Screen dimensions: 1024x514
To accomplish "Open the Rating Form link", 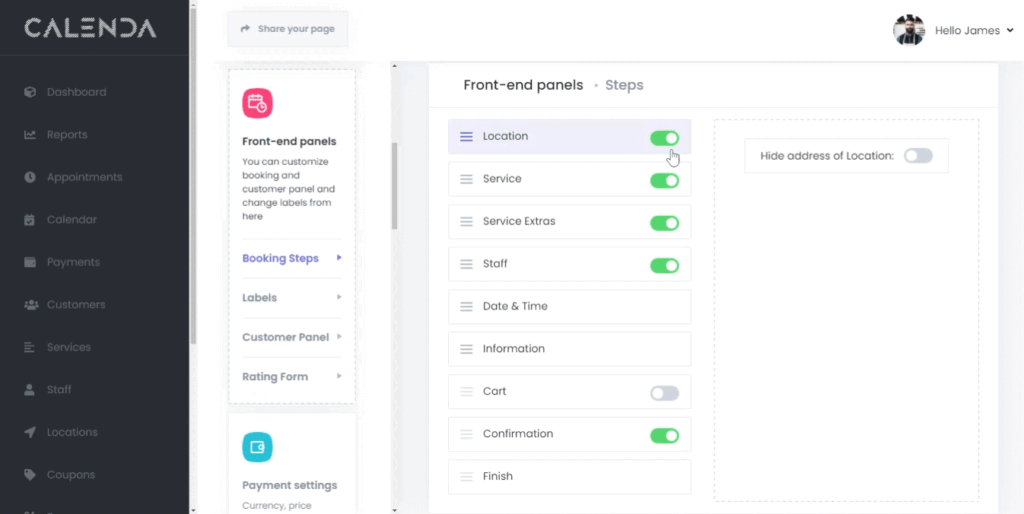I will coord(275,377).
